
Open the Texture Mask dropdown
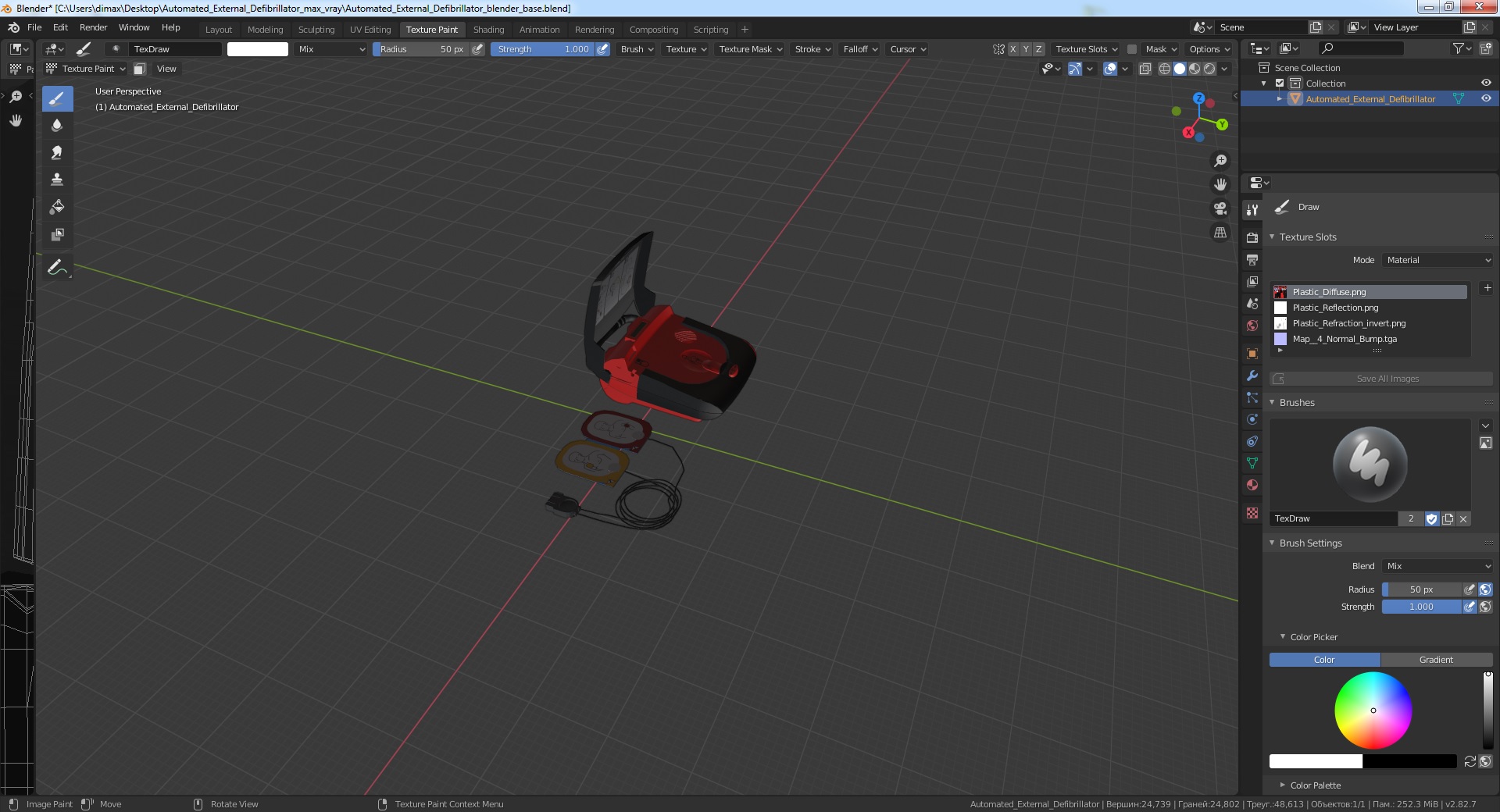[750, 49]
